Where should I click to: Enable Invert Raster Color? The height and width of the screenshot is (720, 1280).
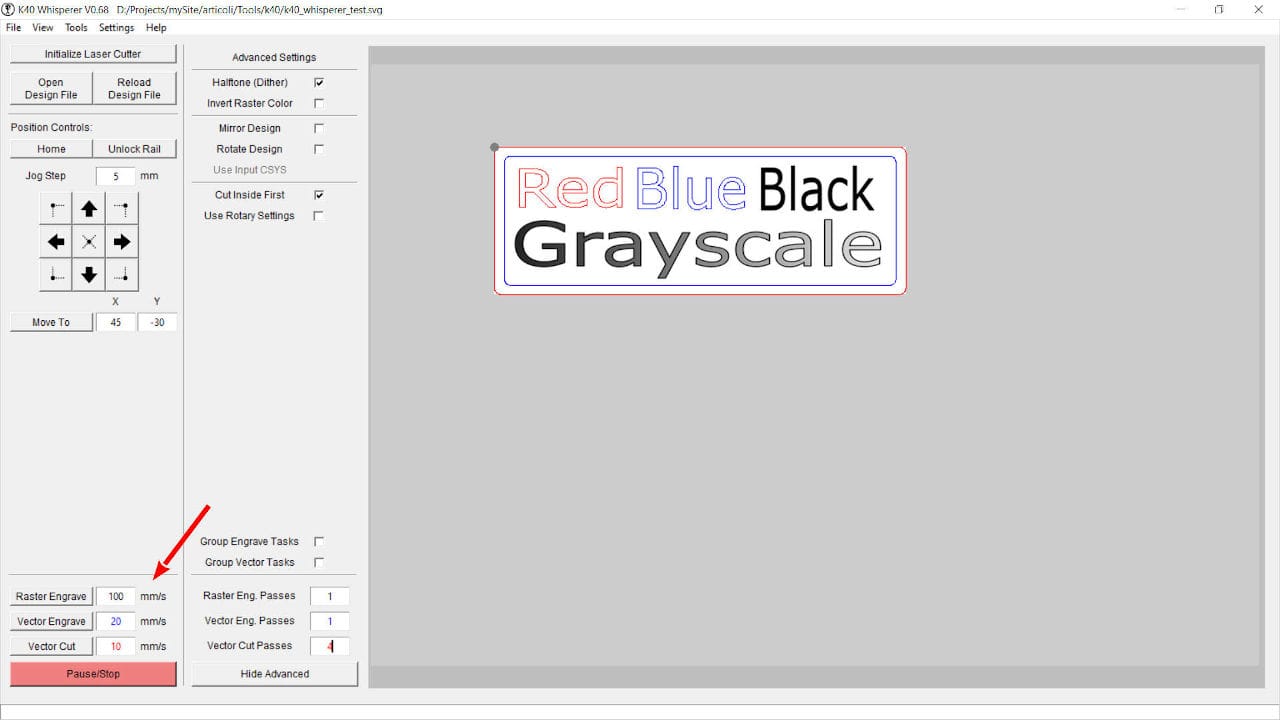point(318,103)
